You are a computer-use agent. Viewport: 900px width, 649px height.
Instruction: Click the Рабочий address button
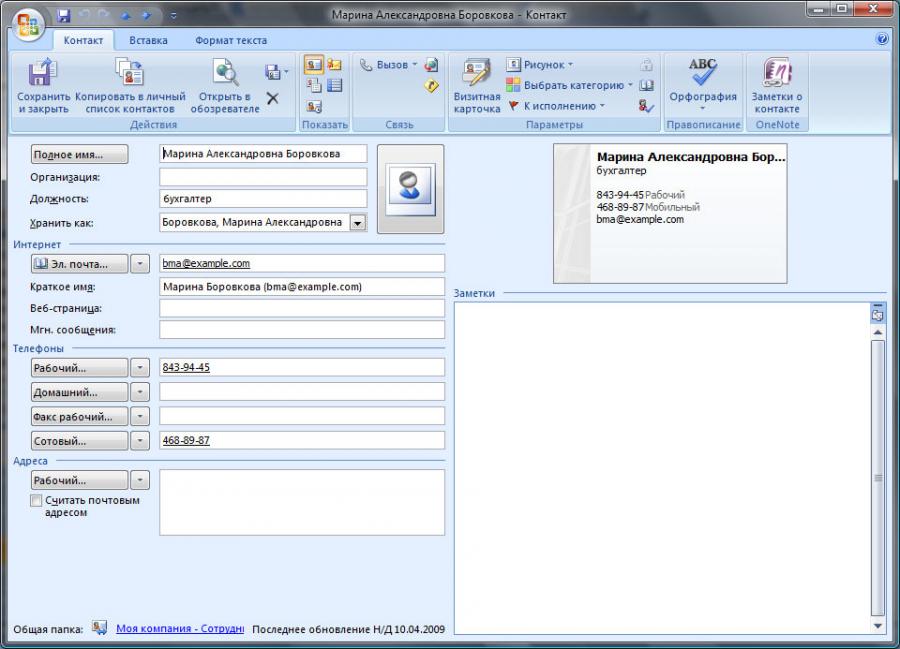click(79, 480)
